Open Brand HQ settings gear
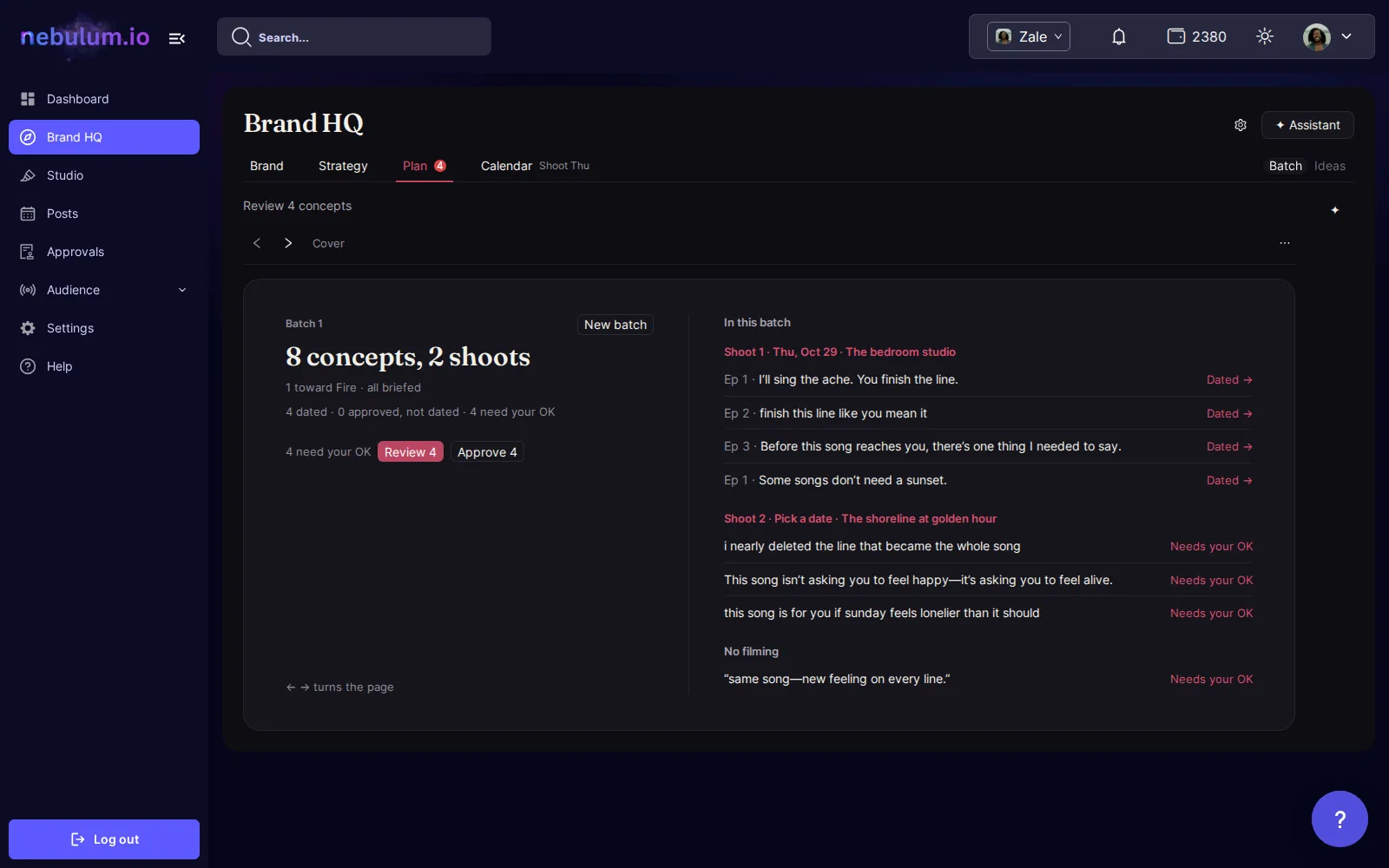 point(1241,125)
